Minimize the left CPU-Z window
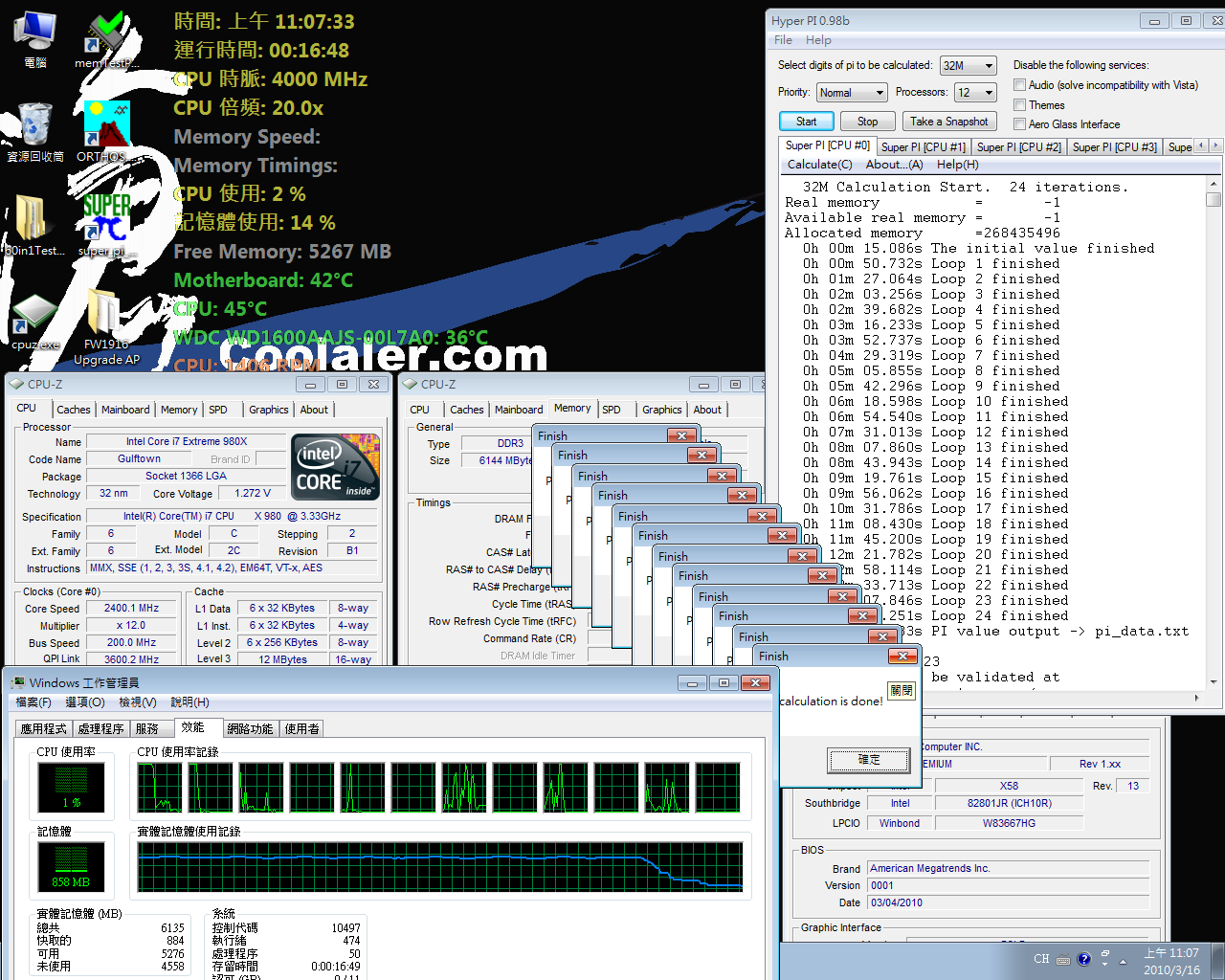 coord(310,384)
